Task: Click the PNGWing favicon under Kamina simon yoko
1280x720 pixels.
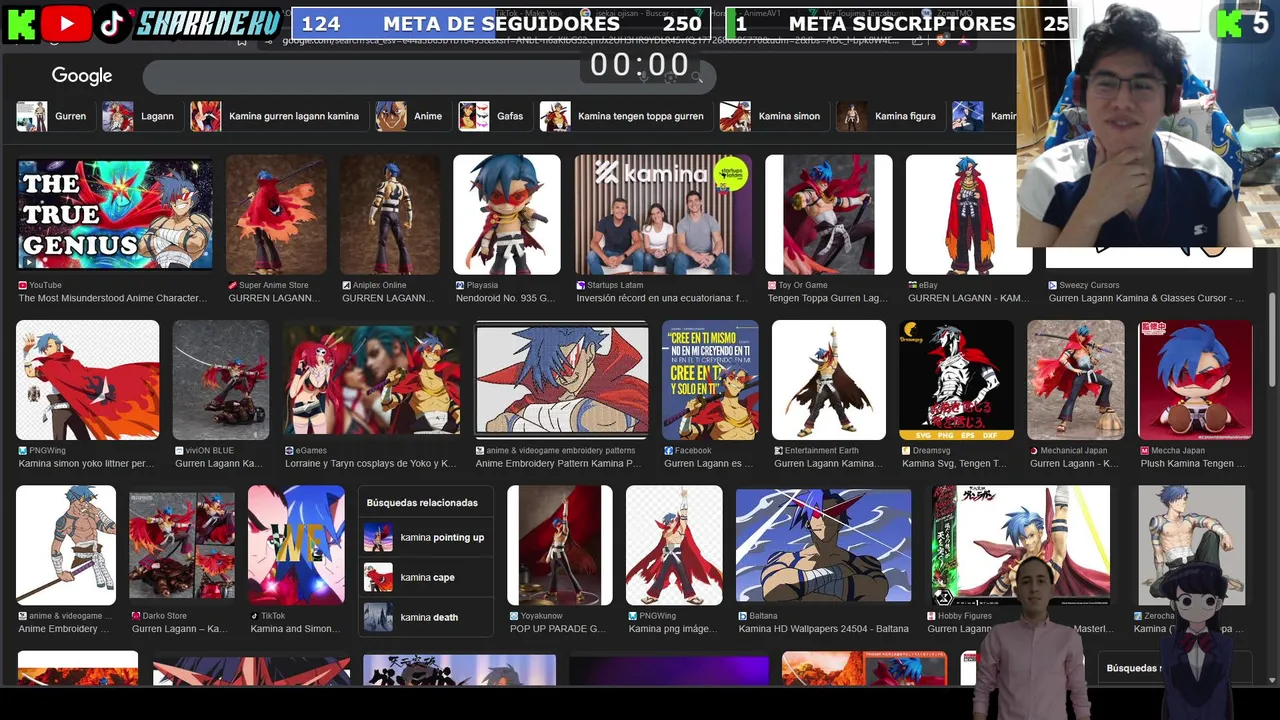Action: [23, 451]
